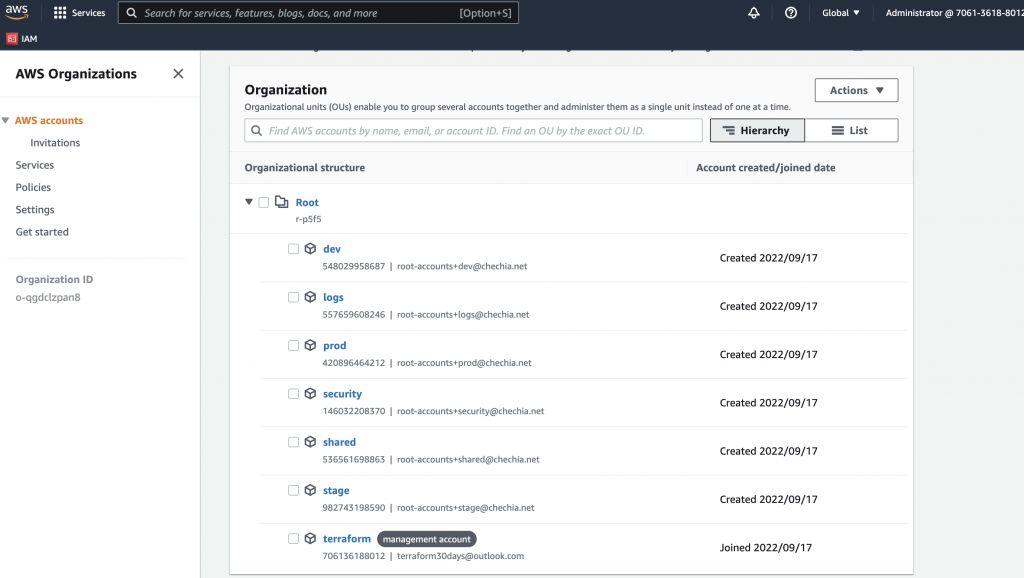The image size is (1024, 578).
Task: Check the dev account checkbox
Action: pos(293,249)
